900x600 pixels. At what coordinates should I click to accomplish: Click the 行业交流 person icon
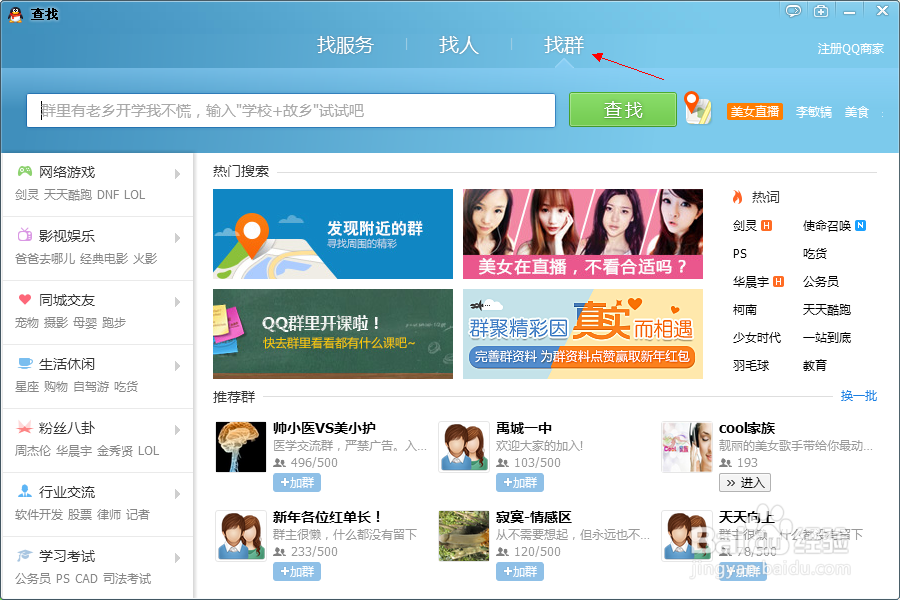click(x=25, y=491)
